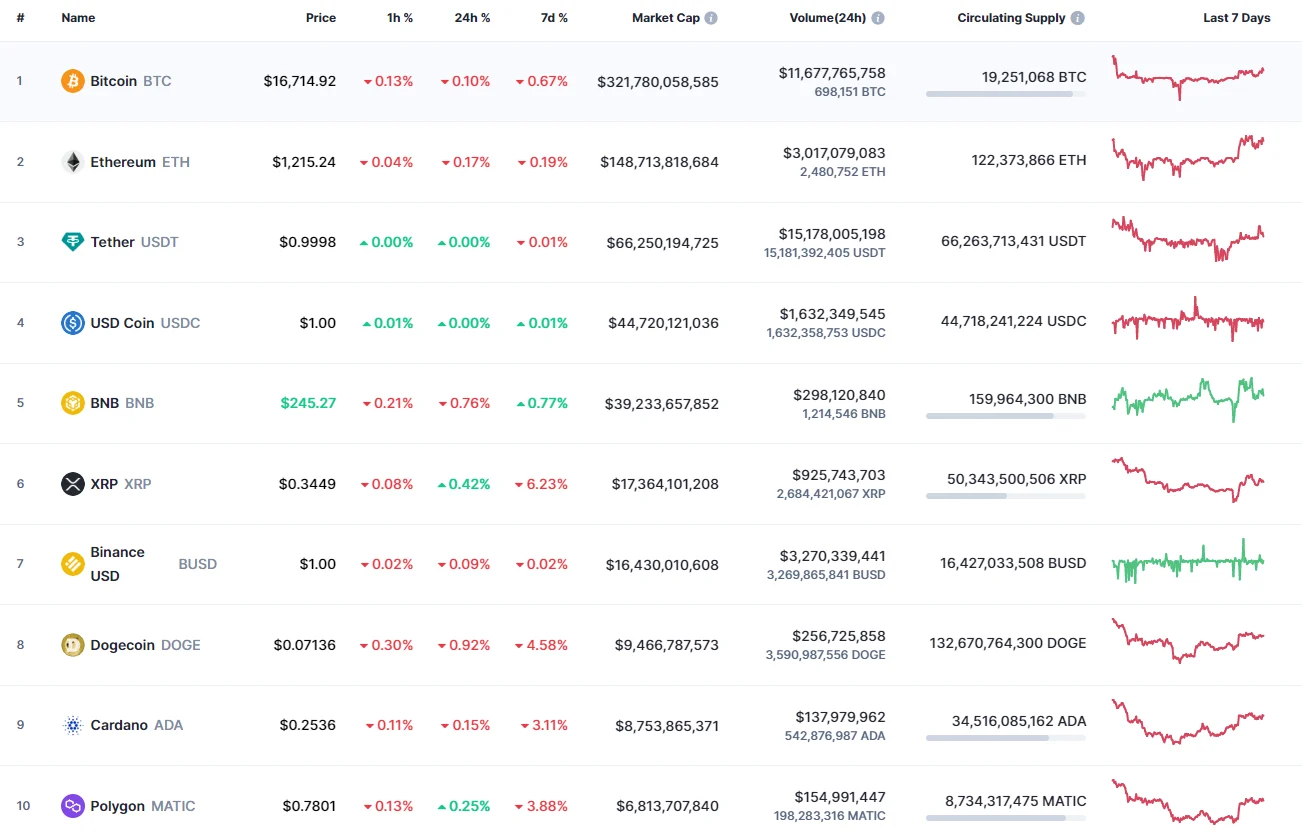Click the BNB coin logo
This screenshot has height=838, width=1302.
click(x=71, y=403)
